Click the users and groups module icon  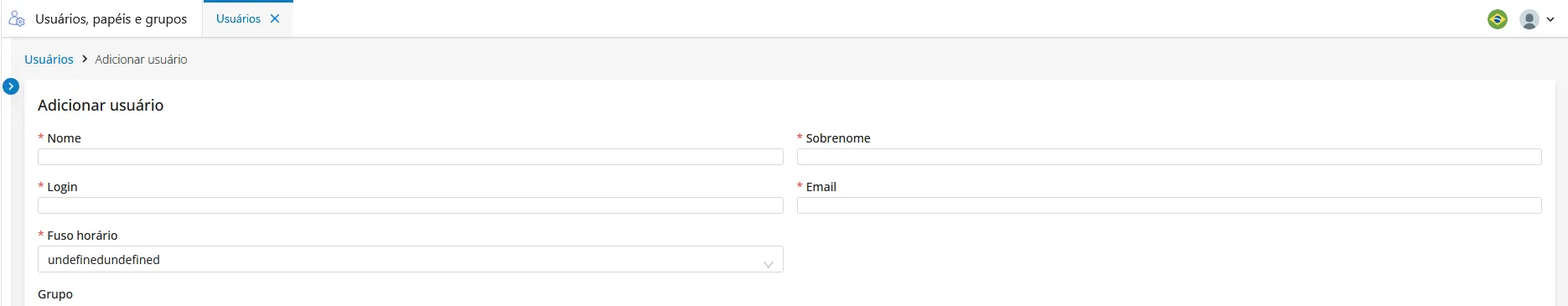(x=17, y=18)
